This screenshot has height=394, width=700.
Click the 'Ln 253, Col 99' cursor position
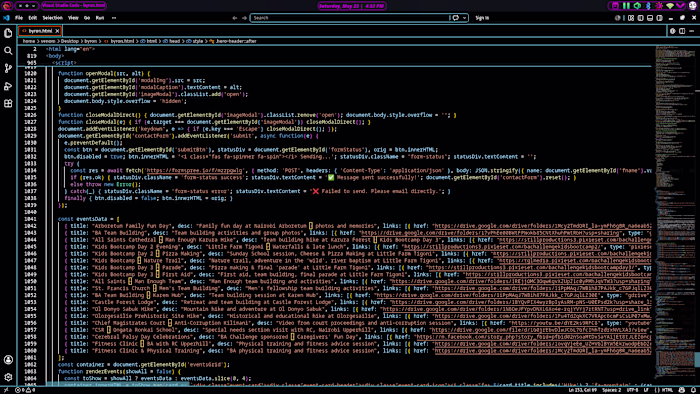[x=582, y=390]
